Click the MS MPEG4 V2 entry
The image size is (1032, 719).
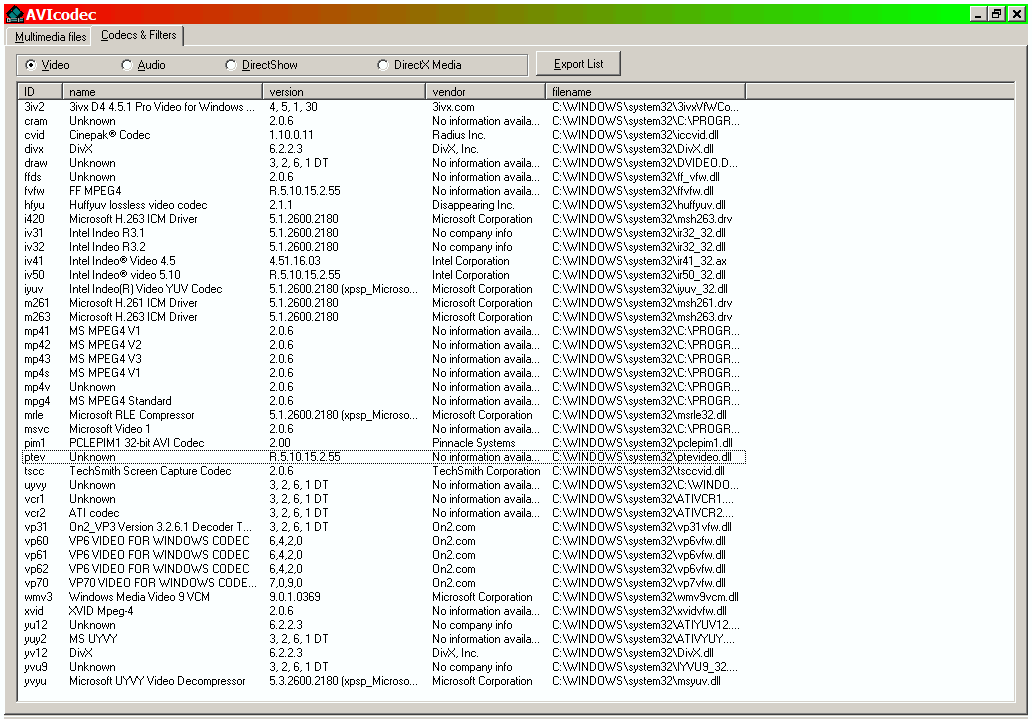coord(105,345)
